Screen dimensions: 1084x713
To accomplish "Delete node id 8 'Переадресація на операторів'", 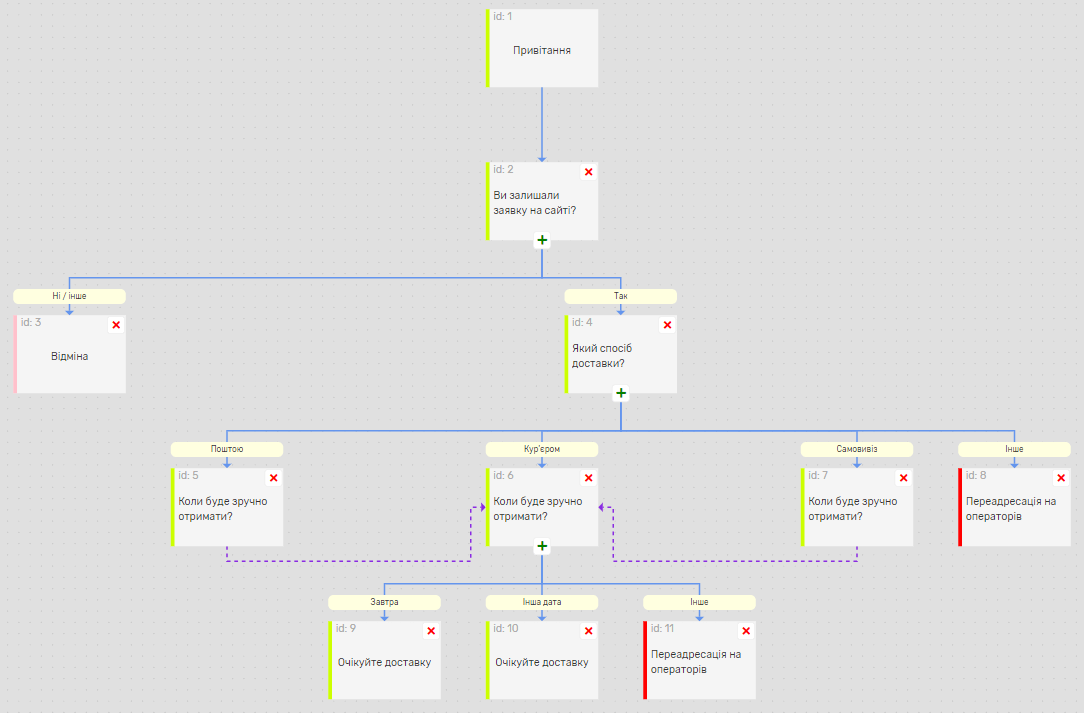I will tap(1061, 478).
